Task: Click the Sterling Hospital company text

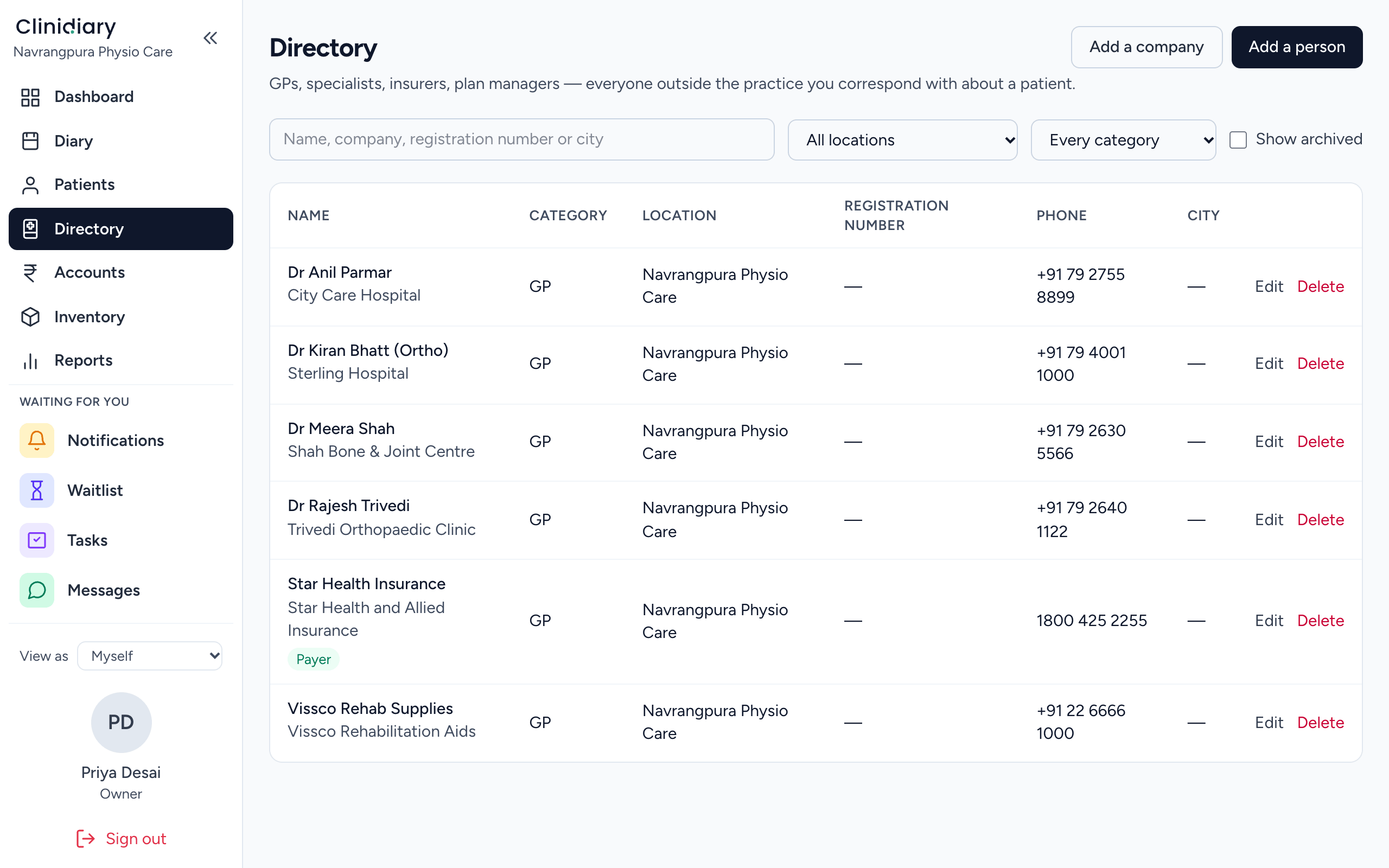Action: click(348, 373)
